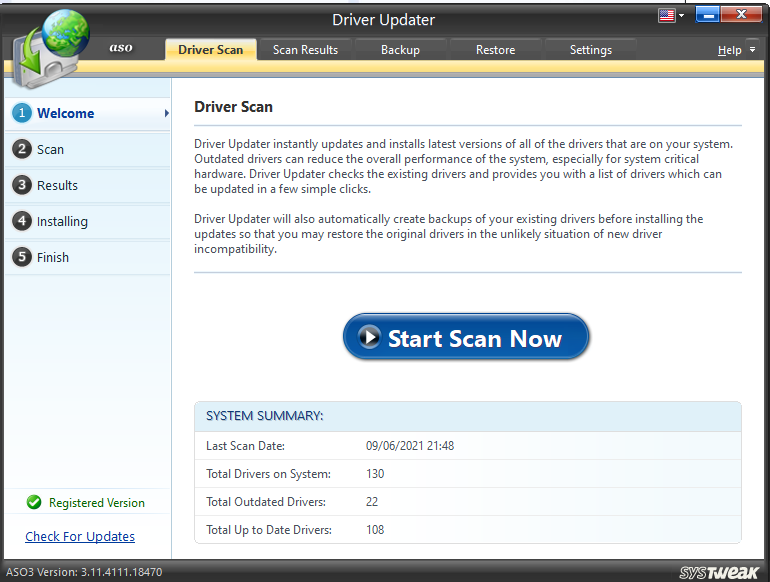Viewport: 770px width, 582px height.
Task: Go to the Backup tab
Action: pos(400,50)
